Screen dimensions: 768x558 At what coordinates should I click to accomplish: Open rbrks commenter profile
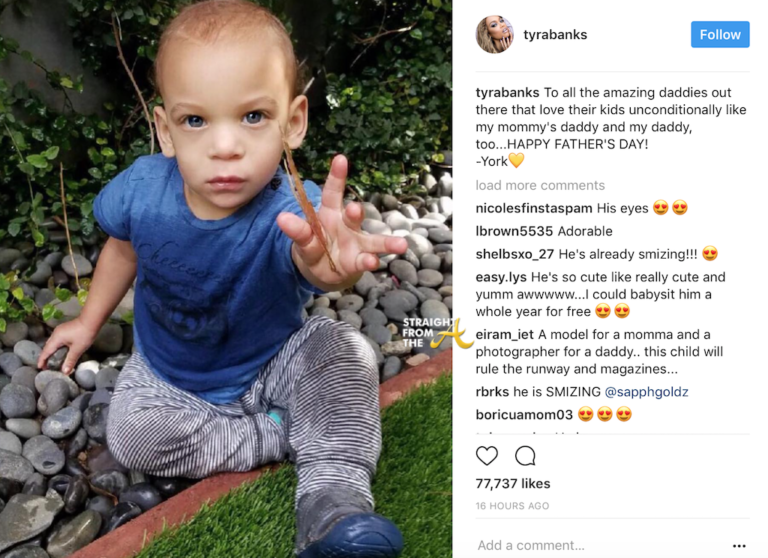point(492,392)
